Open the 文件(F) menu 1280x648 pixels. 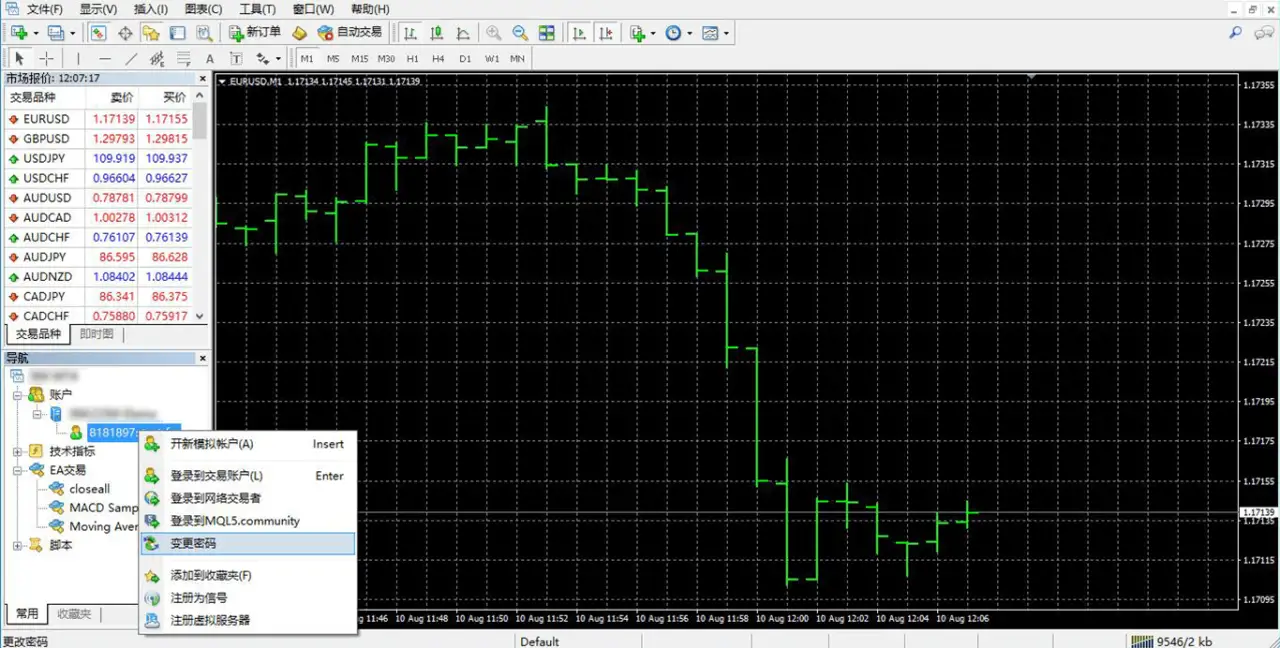click(x=44, y=9)
